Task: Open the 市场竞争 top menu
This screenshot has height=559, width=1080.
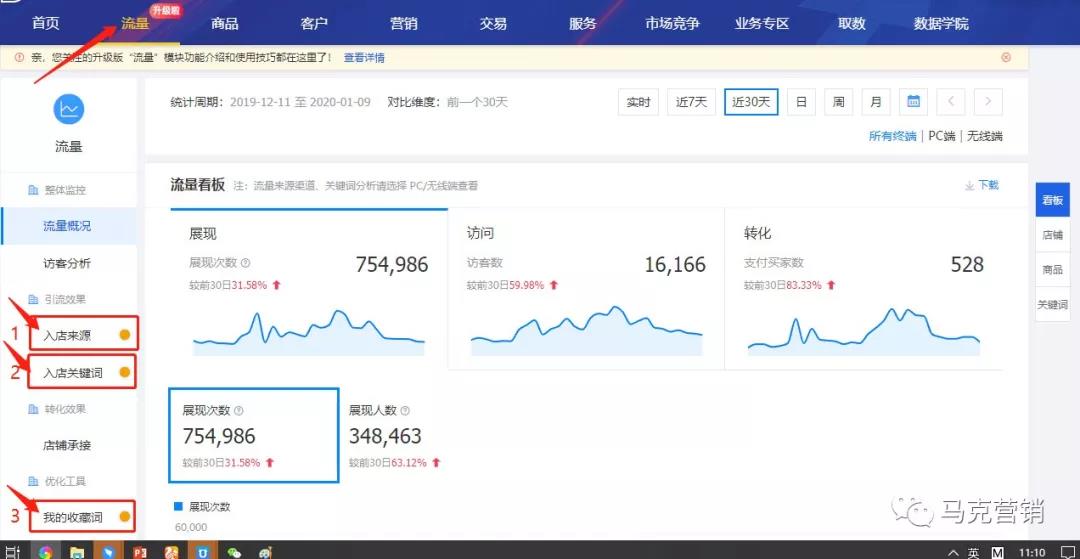Action: 672,23
